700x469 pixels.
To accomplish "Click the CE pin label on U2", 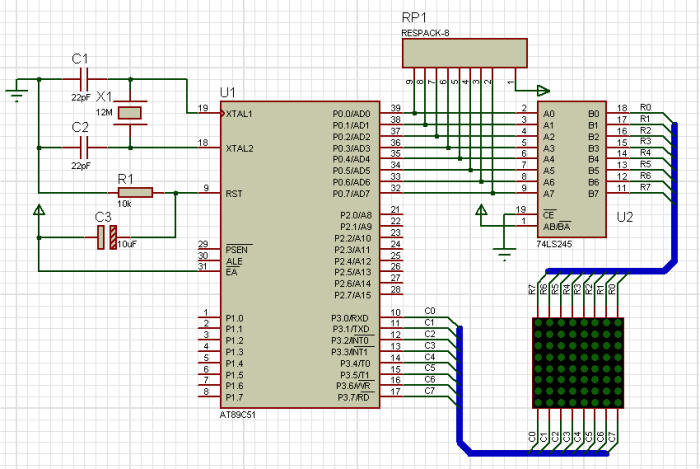I will coord(549,215).
